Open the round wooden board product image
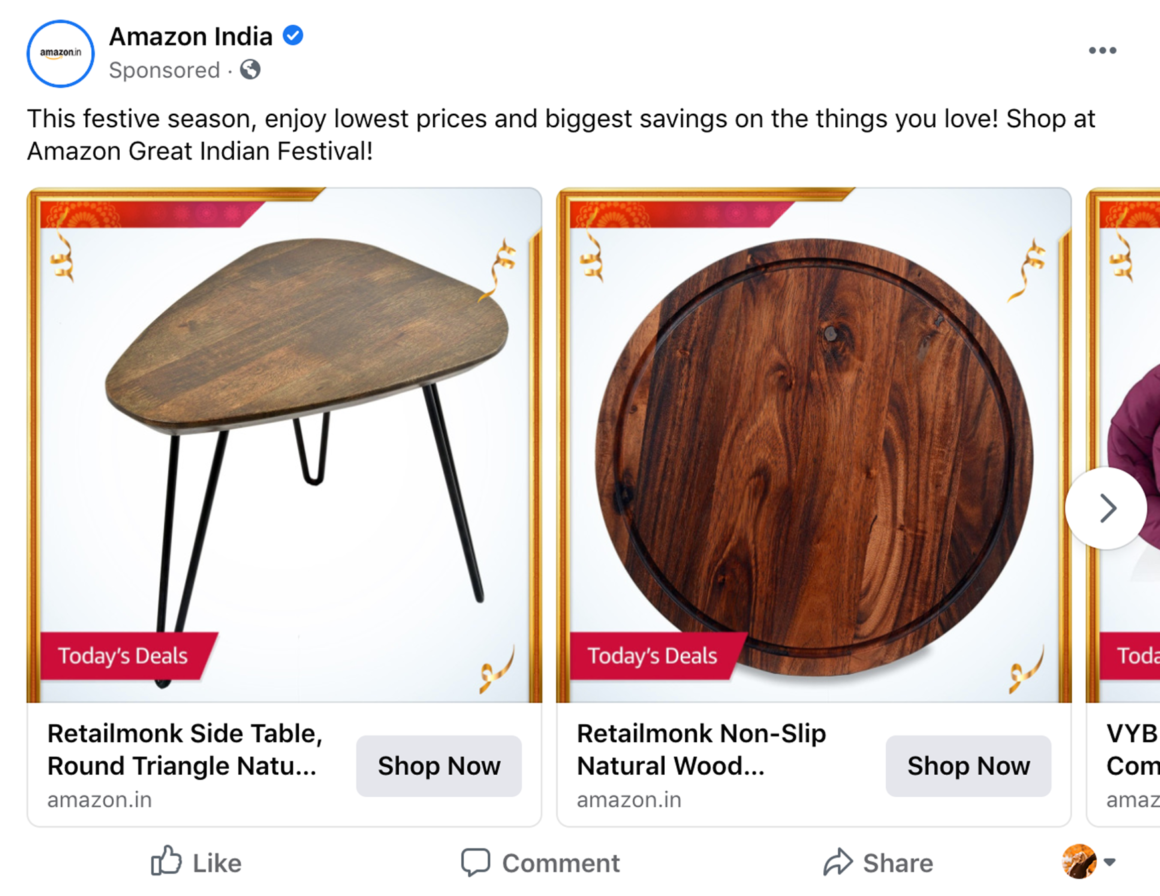Viewport: 1160px width, 896px height. click(813, 440)
